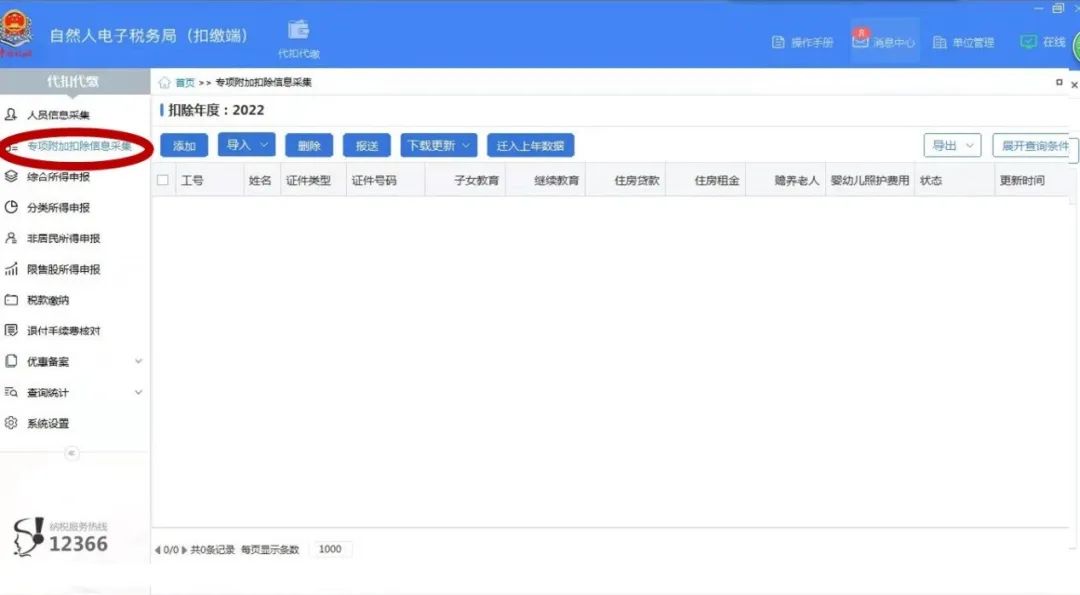This screenshot has width=1080, height=595.
Task: Open the 导入 import dropdown
Action: pyautogui.click(x=246, y=144)
